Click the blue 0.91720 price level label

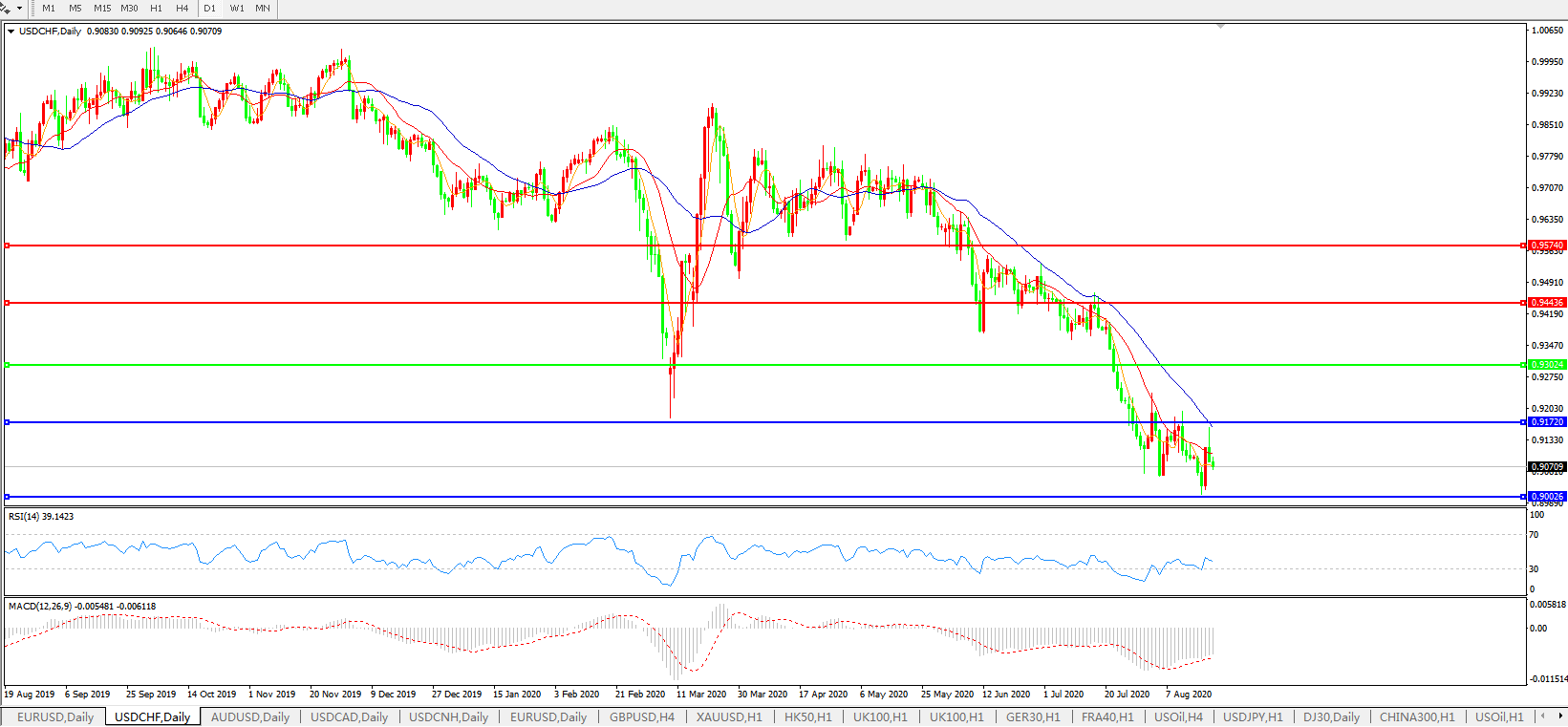[x=1547, y=422]
